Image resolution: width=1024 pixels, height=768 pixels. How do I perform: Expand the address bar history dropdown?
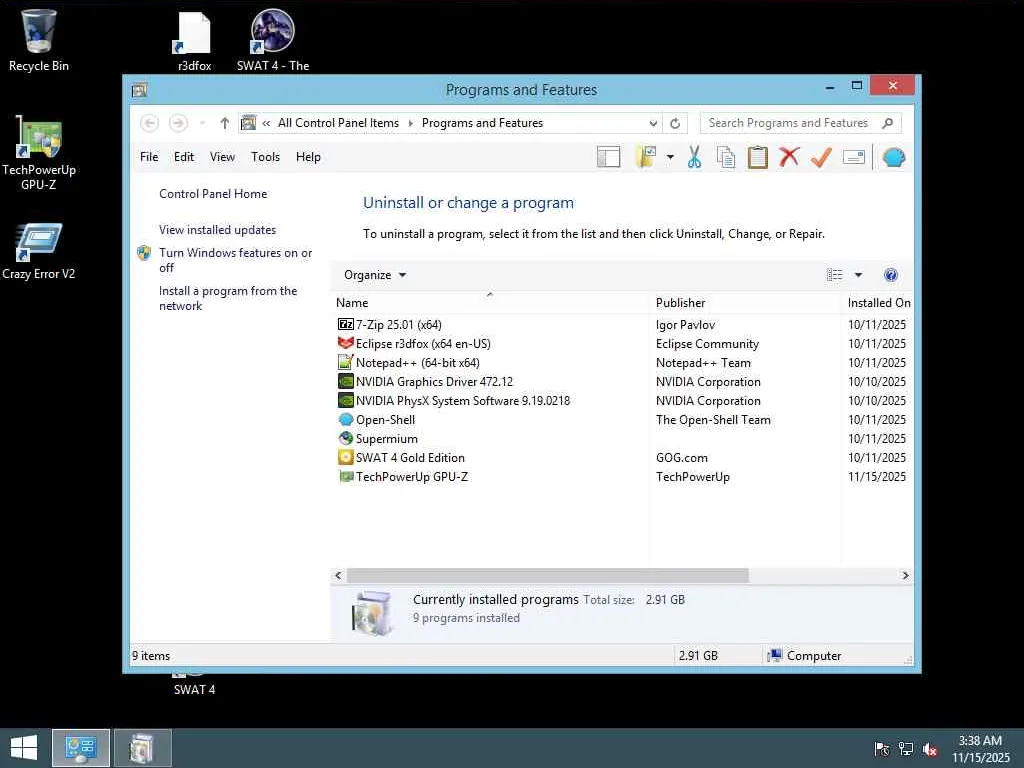(653, 123)
